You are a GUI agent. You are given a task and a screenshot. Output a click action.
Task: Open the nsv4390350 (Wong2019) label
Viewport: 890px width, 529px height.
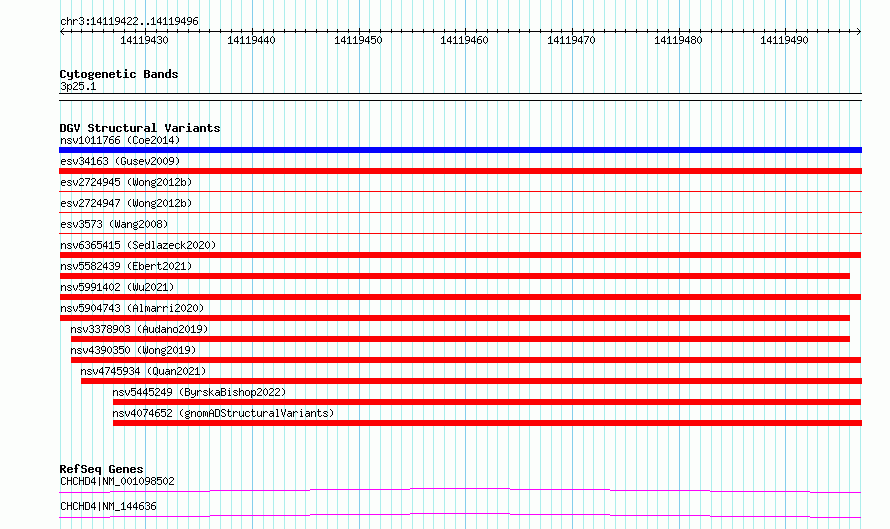click(133, 350)
